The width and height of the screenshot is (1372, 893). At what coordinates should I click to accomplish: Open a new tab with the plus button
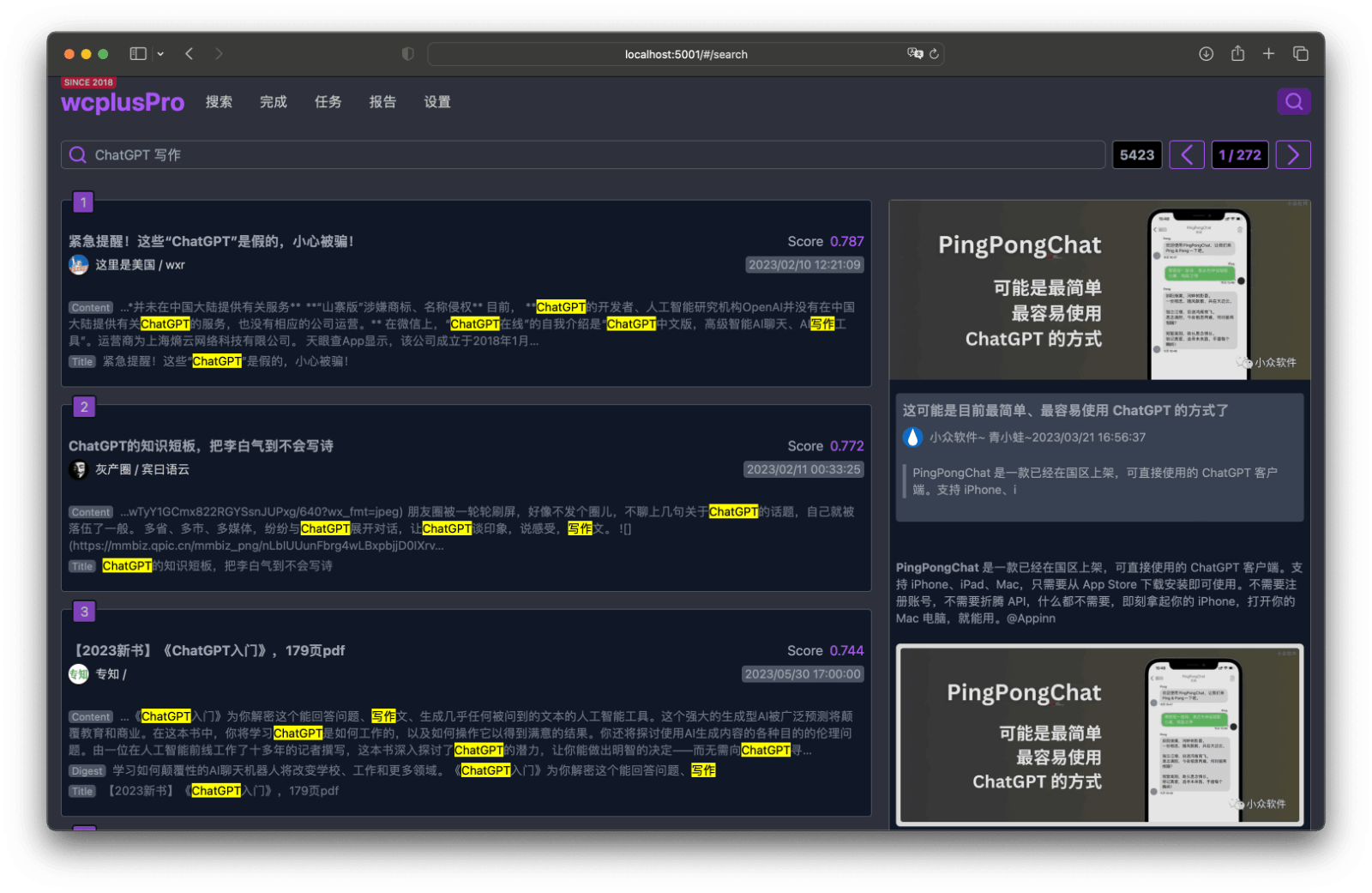pos(1269,53)
